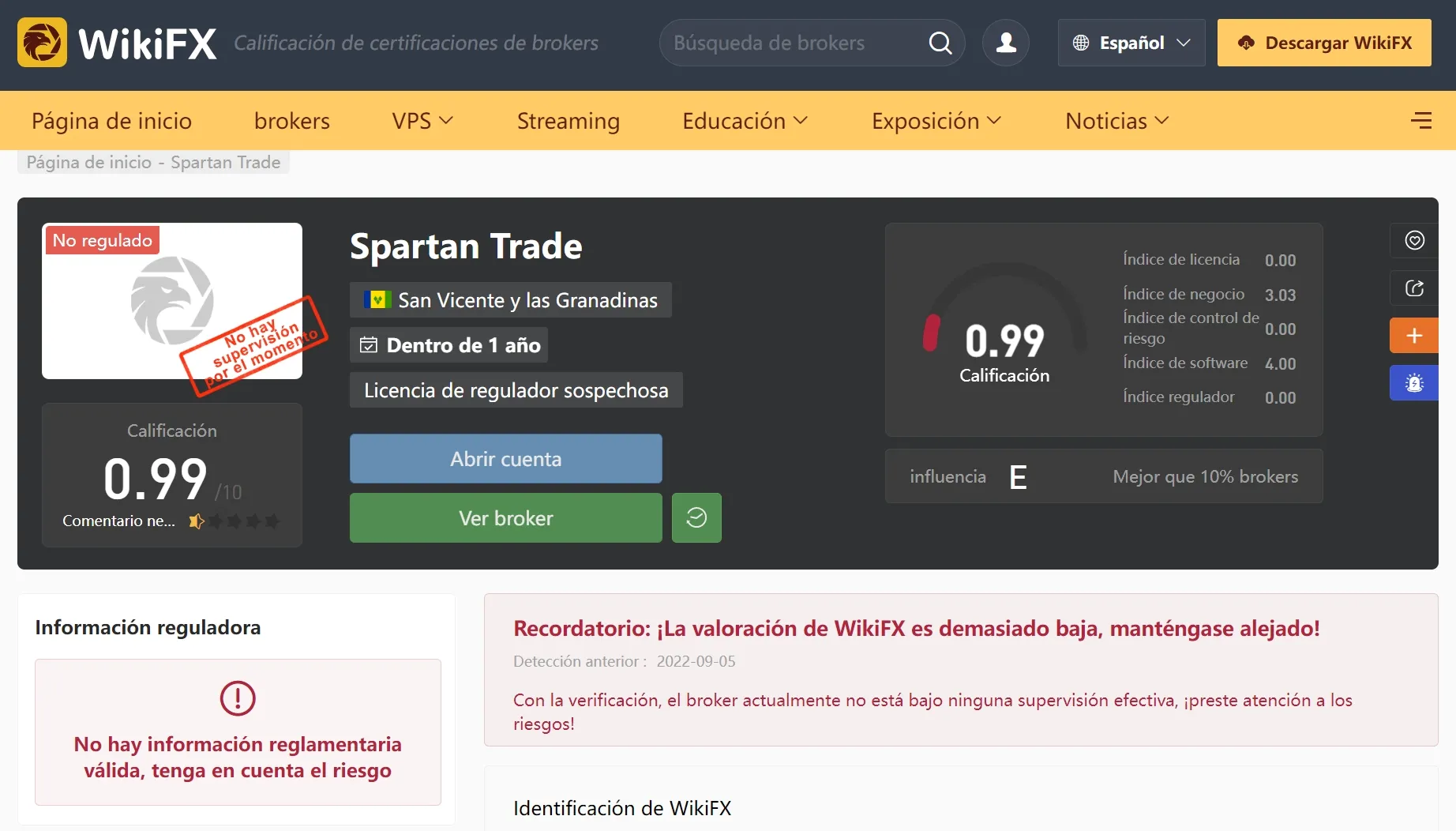
Task: Expand the Exposición menu
Action: click(x=936, y=121)
